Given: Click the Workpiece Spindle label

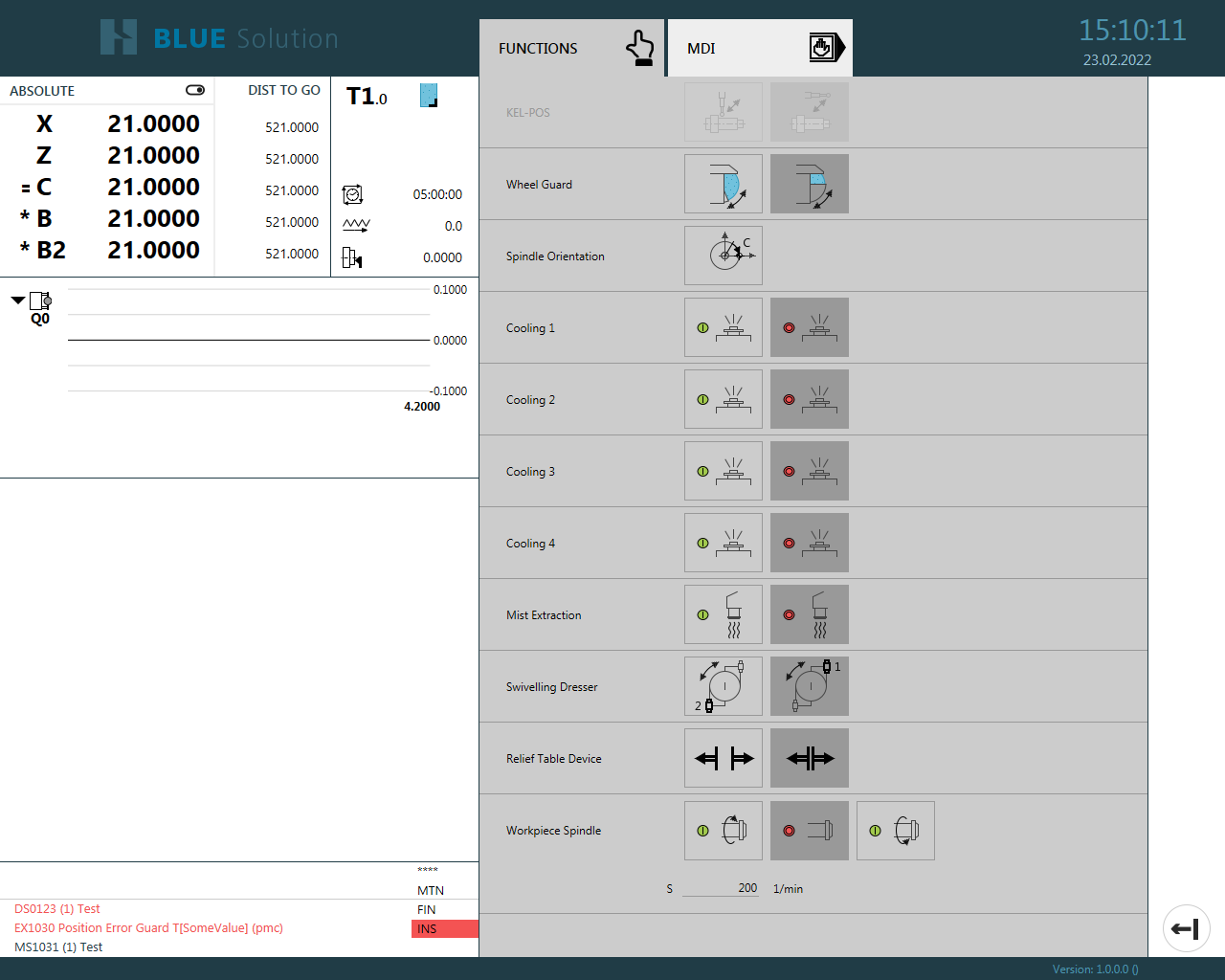Looking at the screenshot, I should 553,831.
